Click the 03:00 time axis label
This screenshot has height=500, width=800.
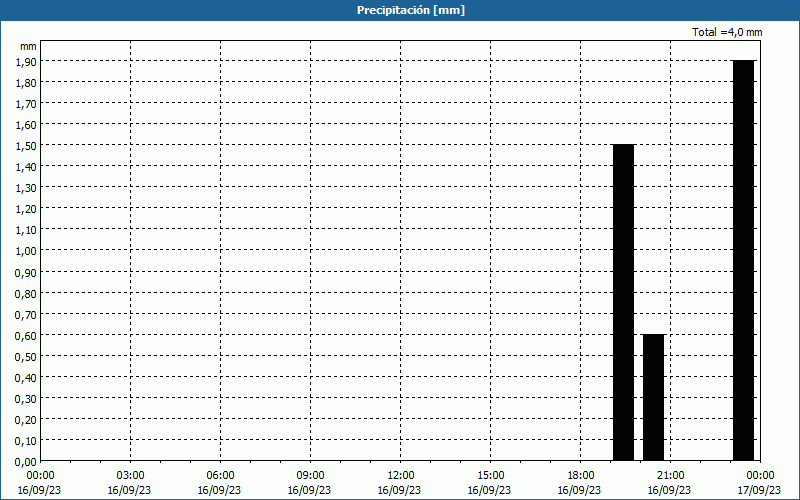tap(130, 476)
